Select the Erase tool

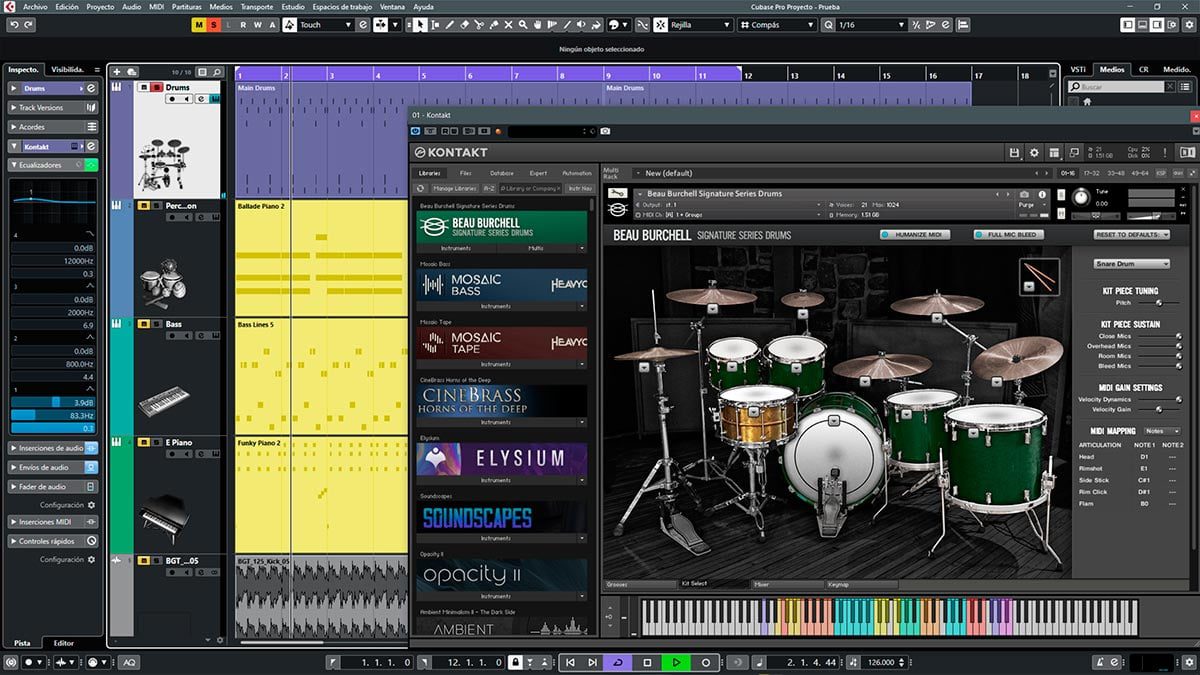[x=464, y=24]
